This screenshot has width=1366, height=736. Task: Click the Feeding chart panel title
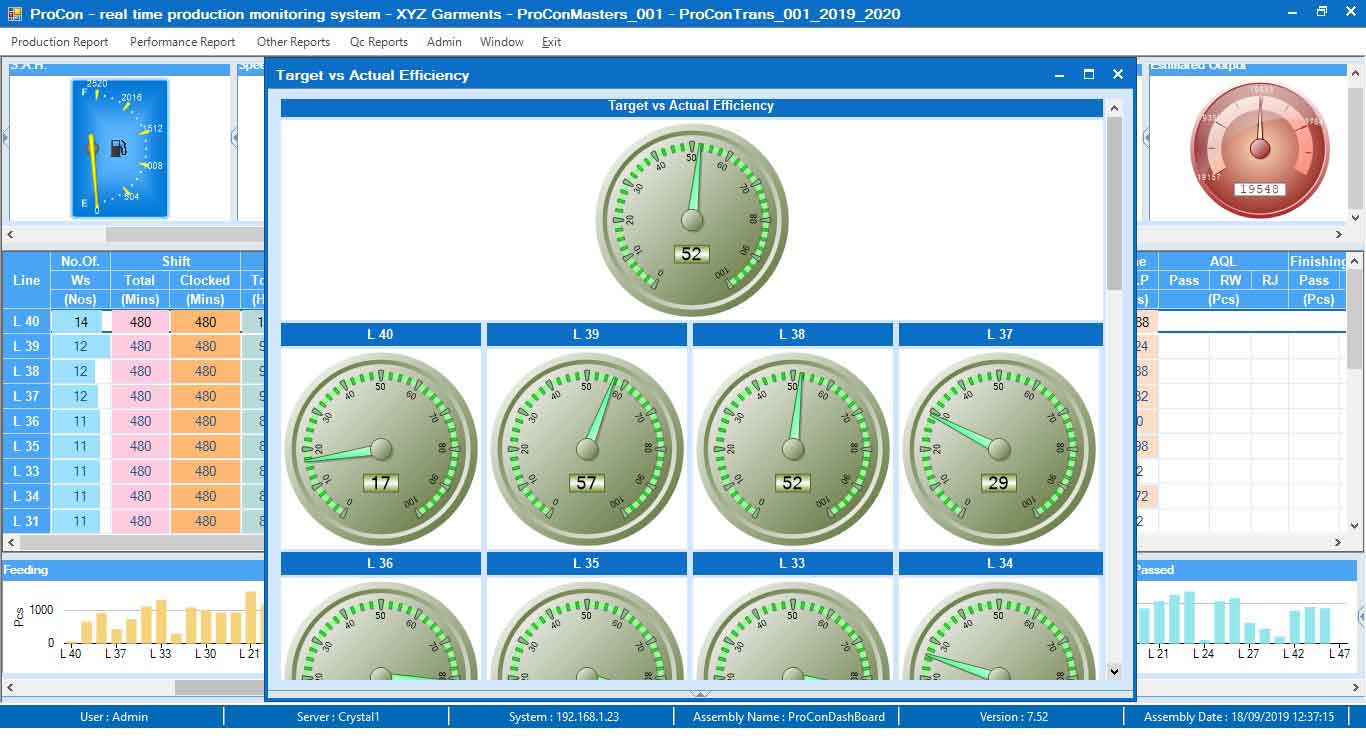[x=25, y=569]
